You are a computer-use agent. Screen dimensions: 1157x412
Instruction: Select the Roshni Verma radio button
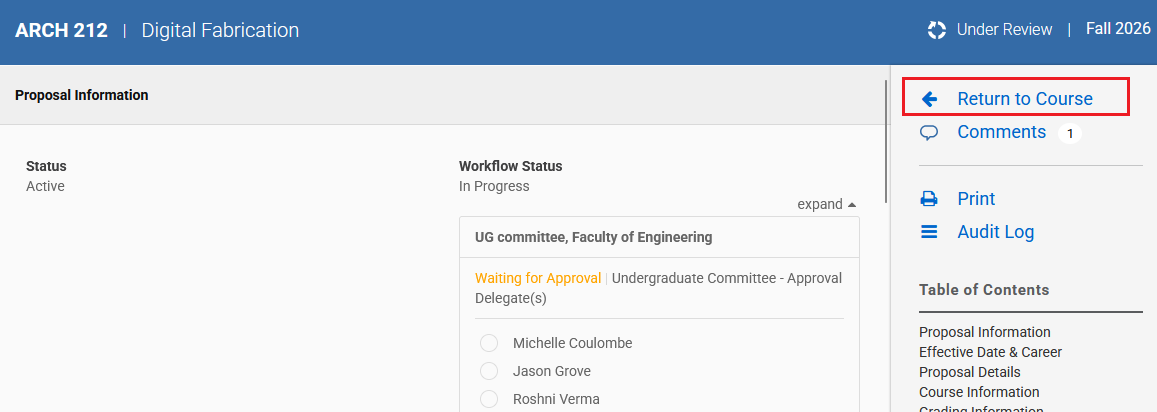489,399
